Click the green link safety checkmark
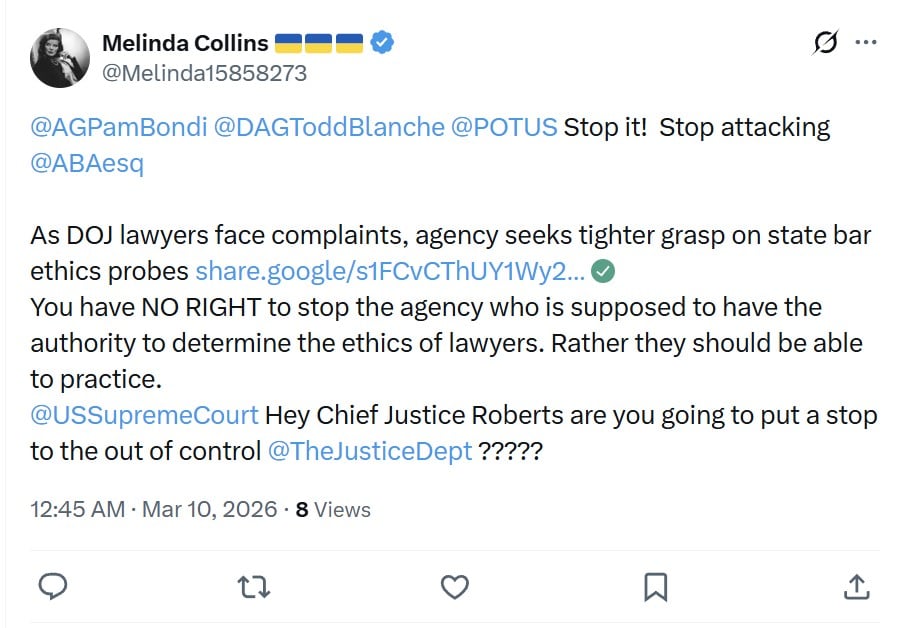 [603, 270]
